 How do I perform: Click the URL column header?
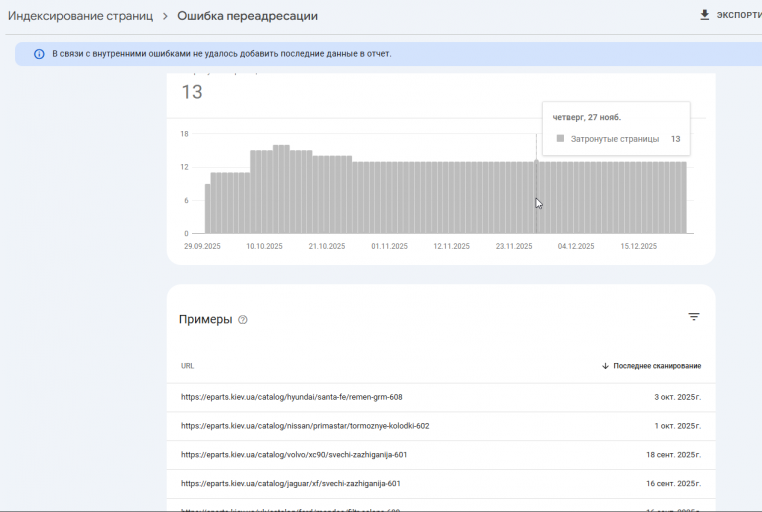point(187,366)
